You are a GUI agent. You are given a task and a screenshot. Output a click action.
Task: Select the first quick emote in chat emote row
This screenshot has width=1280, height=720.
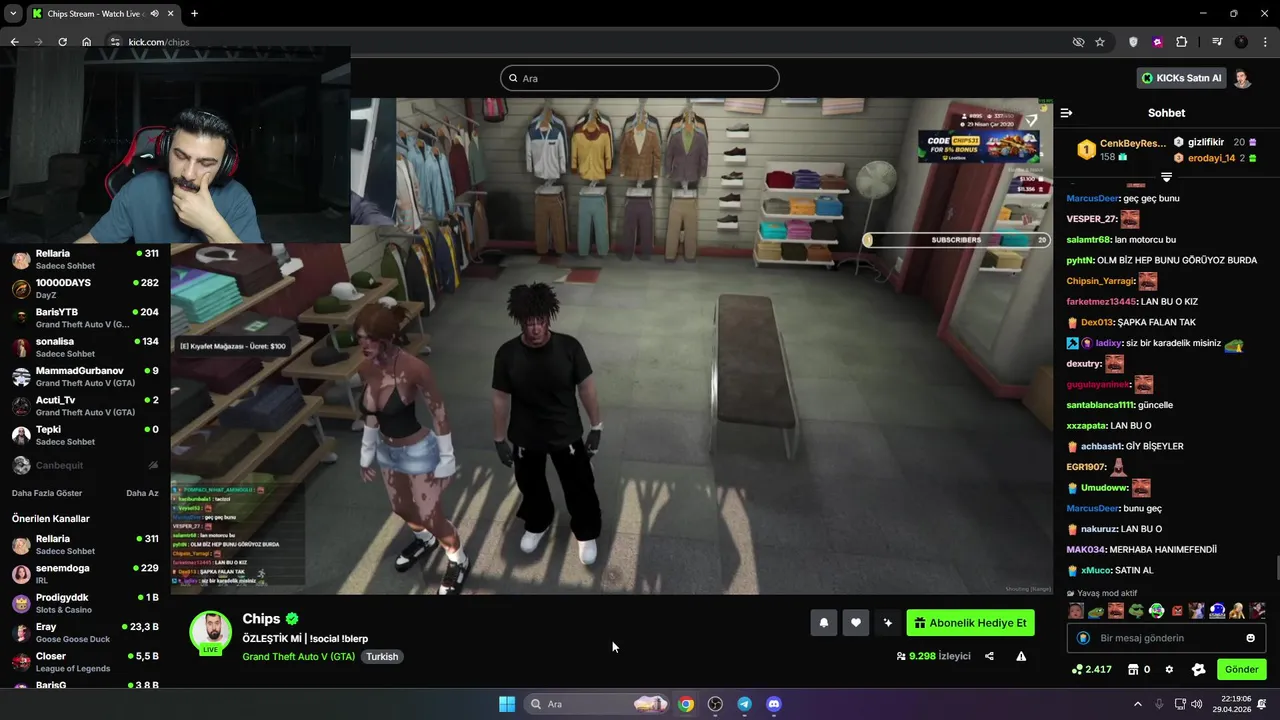1075,610
